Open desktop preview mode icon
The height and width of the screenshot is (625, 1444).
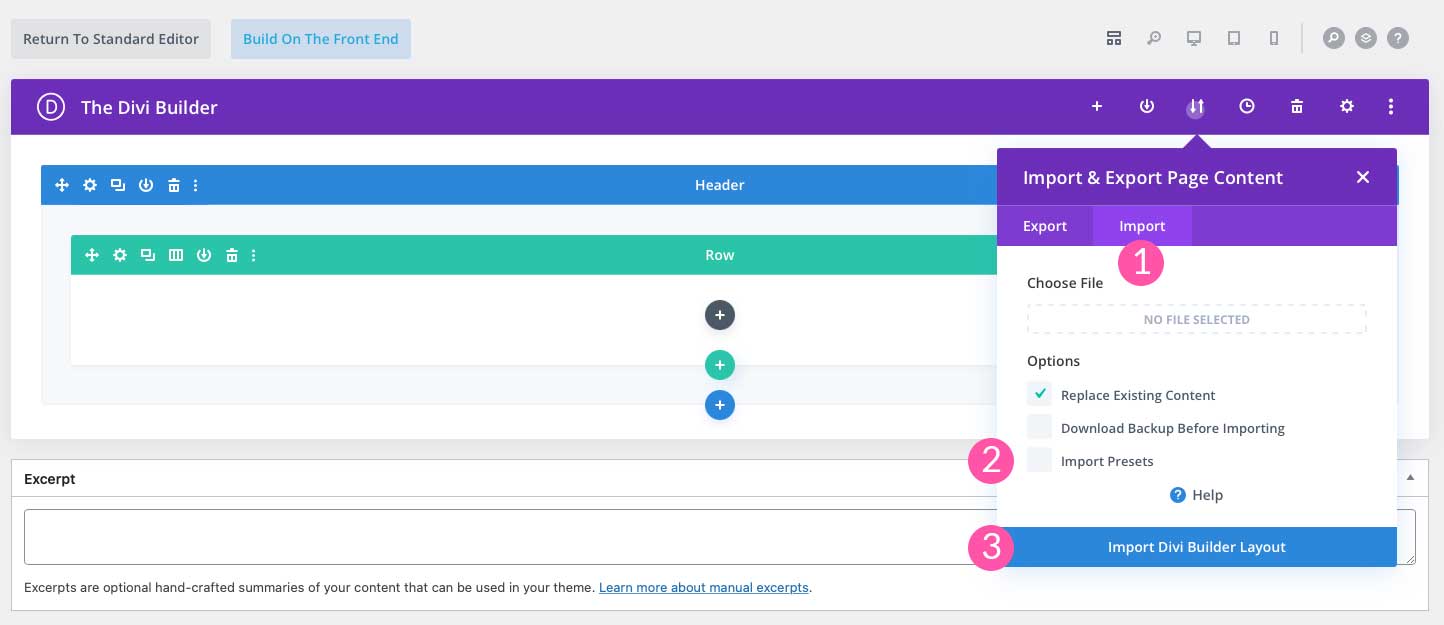(1194, 37)
